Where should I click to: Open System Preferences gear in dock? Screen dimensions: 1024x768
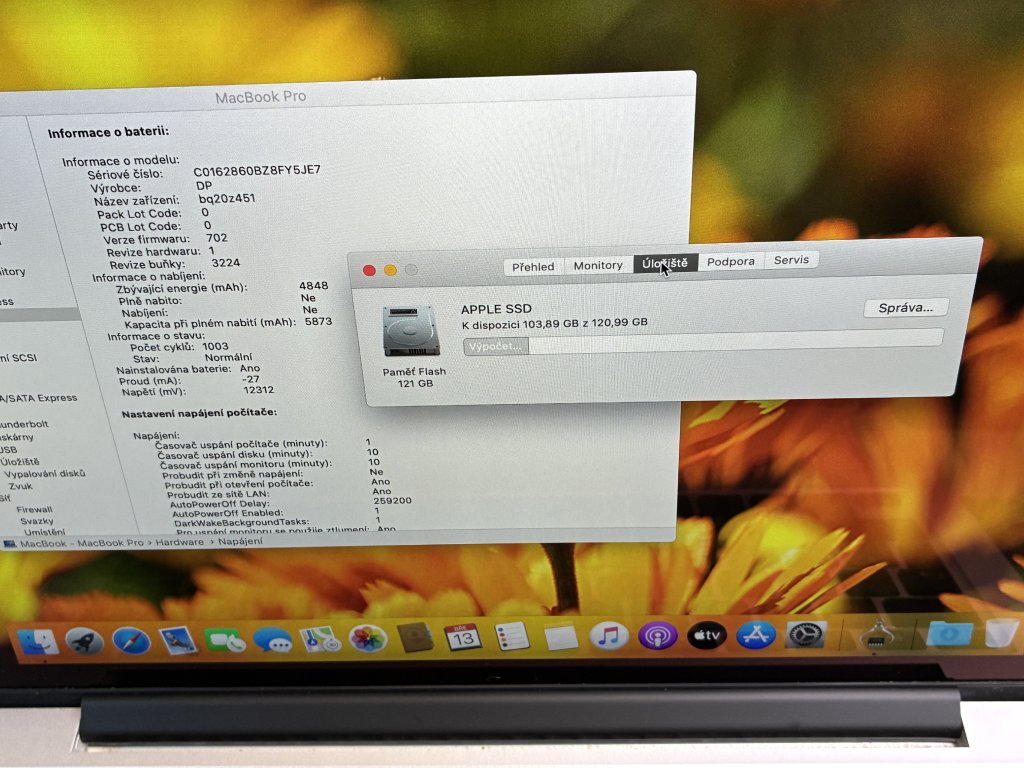click(x=805, y=634)
